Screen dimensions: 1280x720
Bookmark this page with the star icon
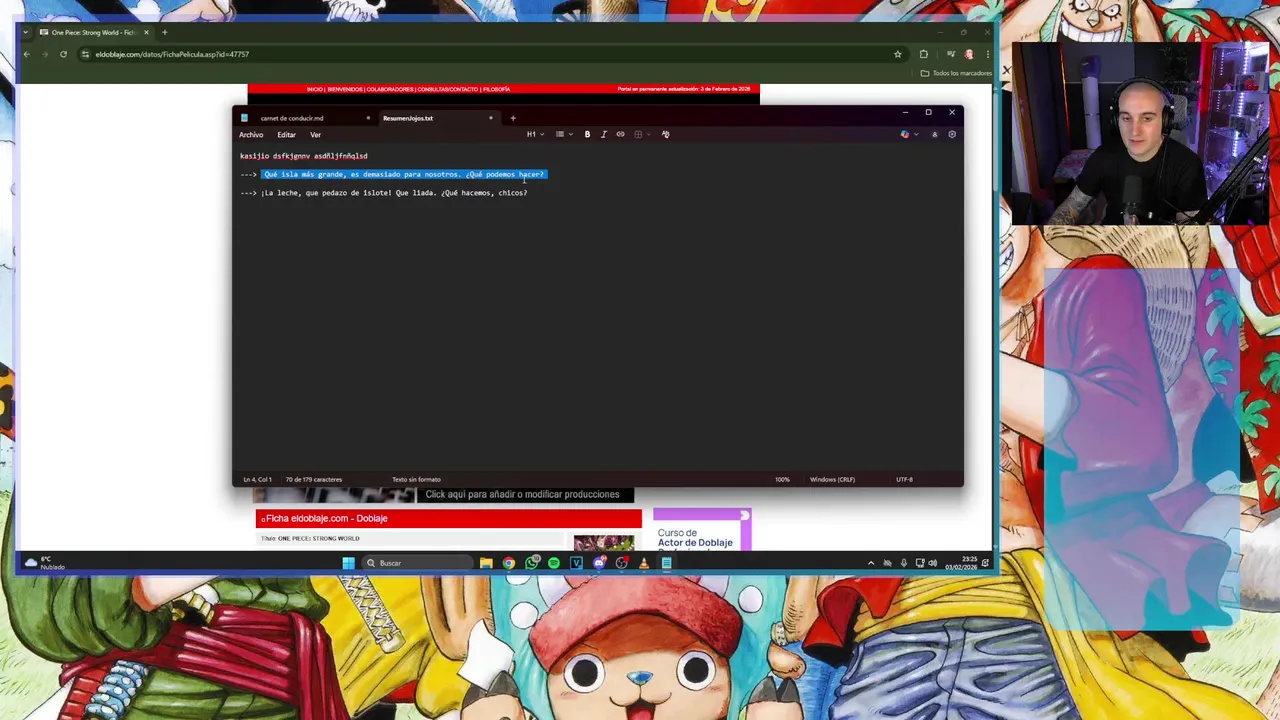(x=897, y=54)
